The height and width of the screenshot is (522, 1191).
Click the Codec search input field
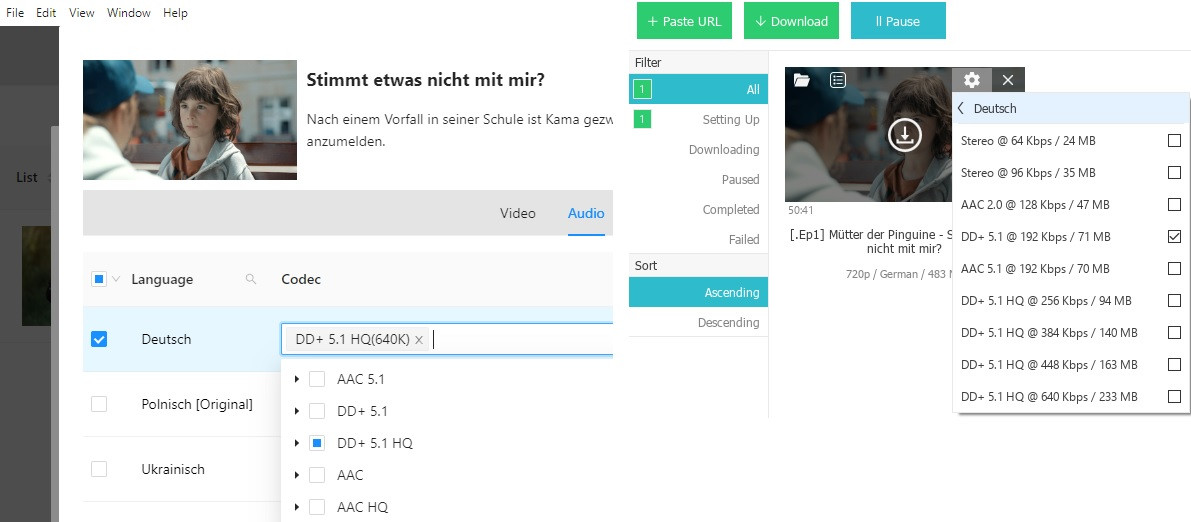pos(520,340)
